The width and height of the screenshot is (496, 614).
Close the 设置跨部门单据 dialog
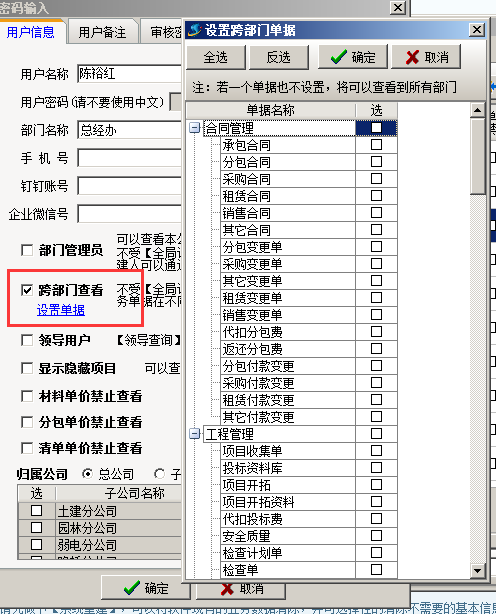477,30
